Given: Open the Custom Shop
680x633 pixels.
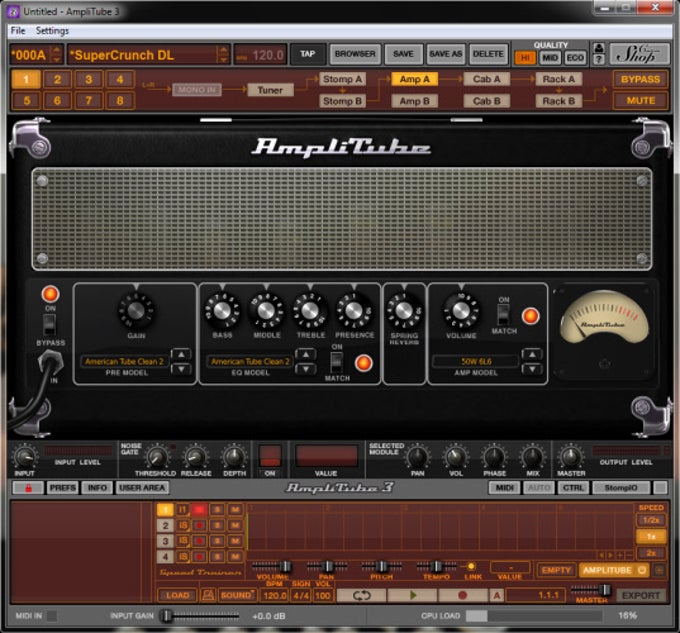Looking at the screenshot, I should pyautogui.click(x=639, y=54).
